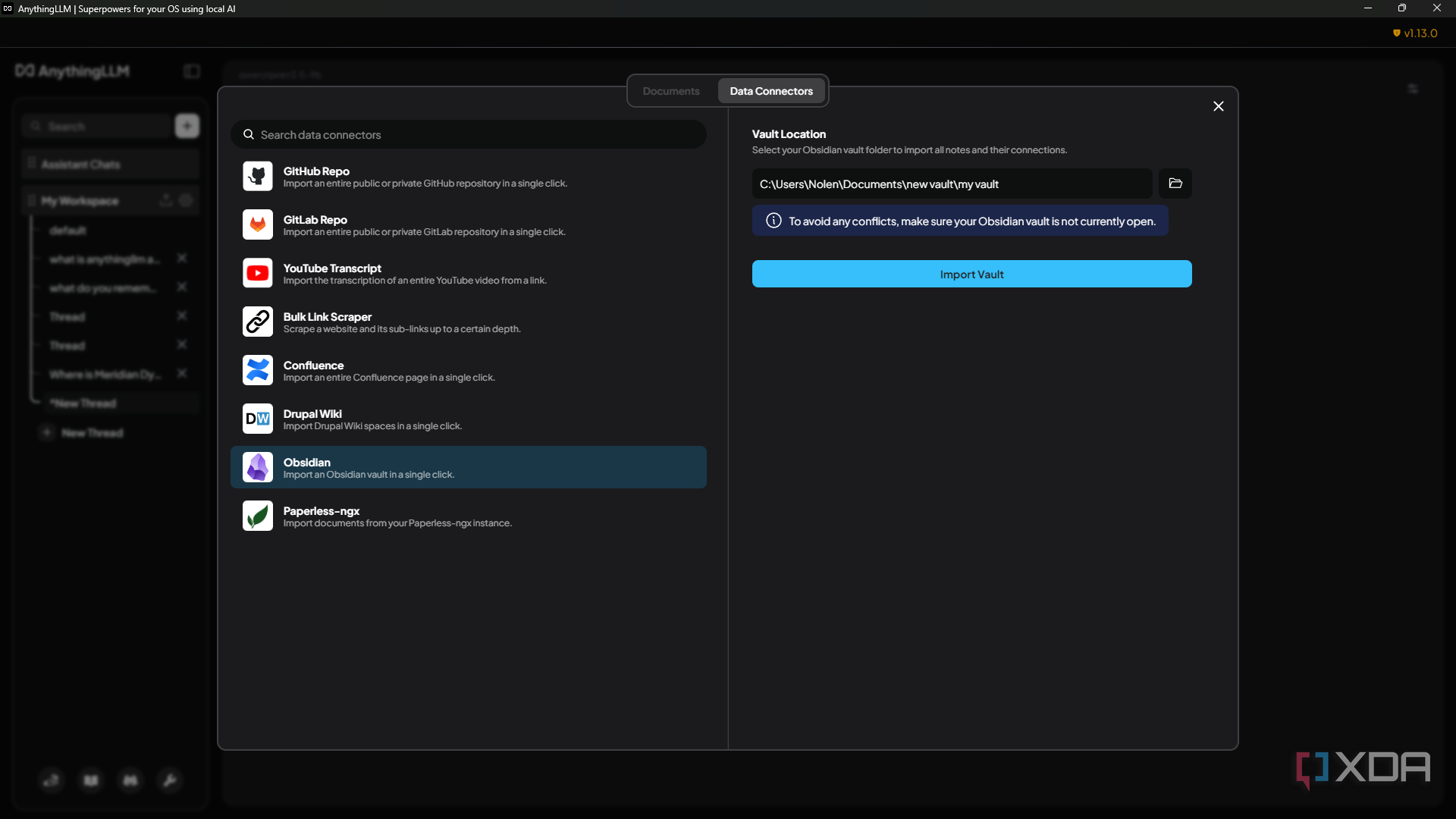Open the Paperless-ngx leaf icon

click(258, 516)
